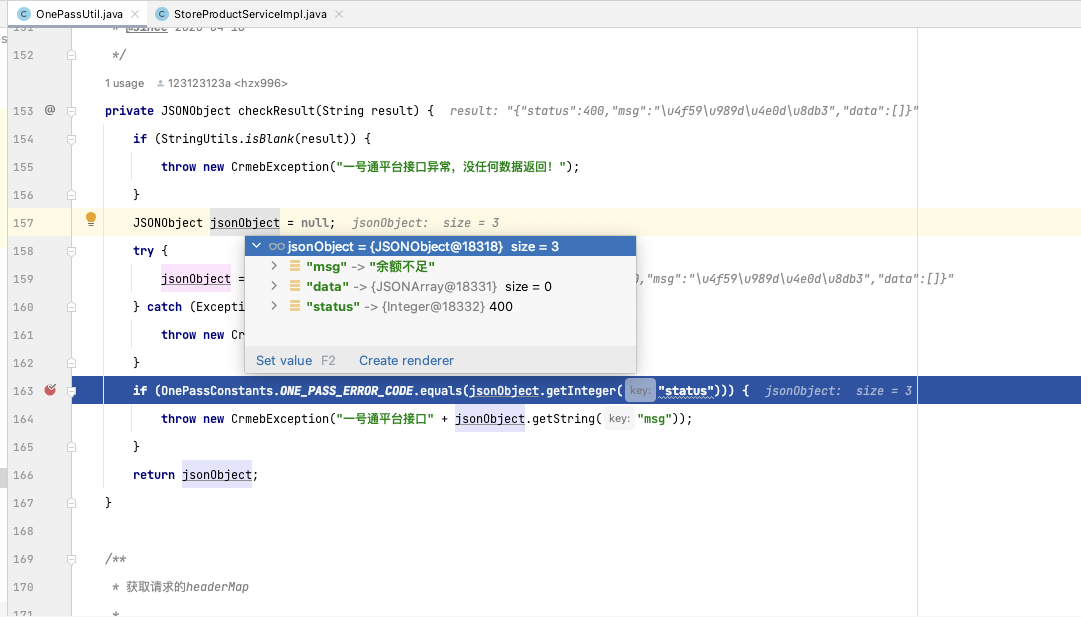Fold the checkResult method at line 153
The image size is (1081, 617).
(71, 110)
